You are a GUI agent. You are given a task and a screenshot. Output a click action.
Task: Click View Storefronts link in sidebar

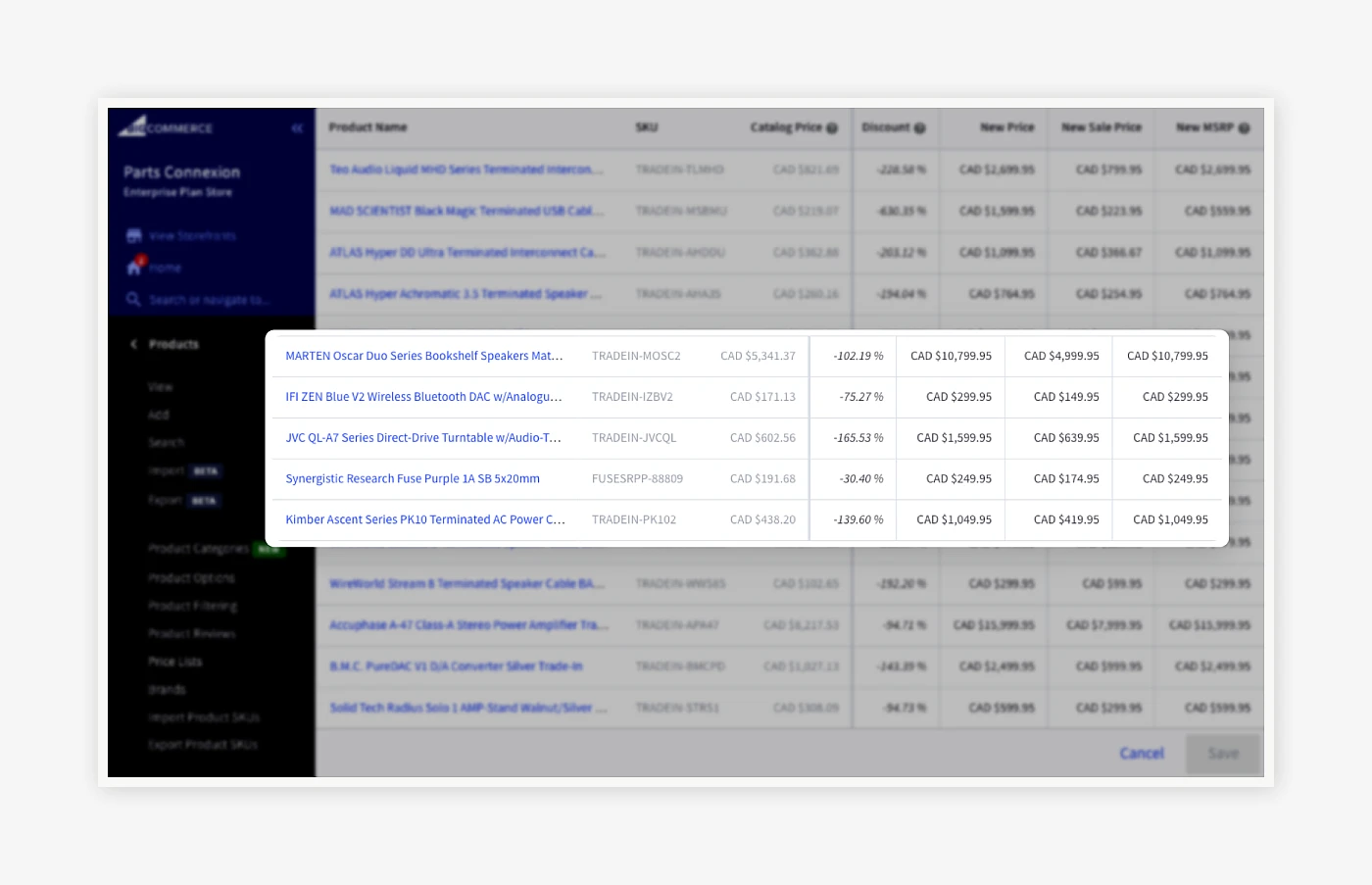click(x=192, y=236)
